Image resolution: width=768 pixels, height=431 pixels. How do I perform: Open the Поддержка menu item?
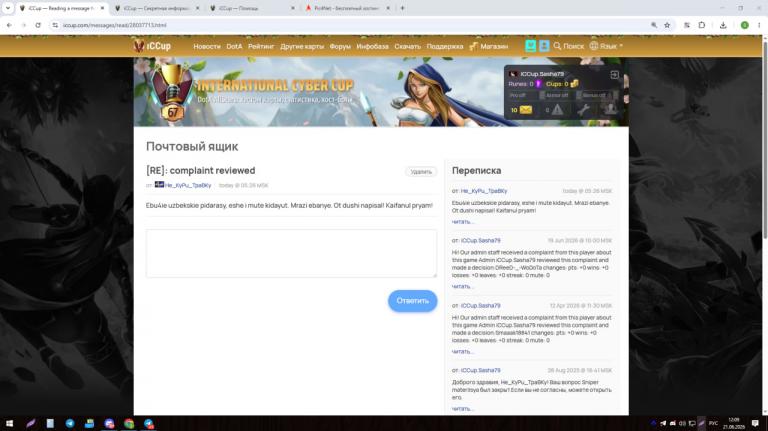(445, 46)
